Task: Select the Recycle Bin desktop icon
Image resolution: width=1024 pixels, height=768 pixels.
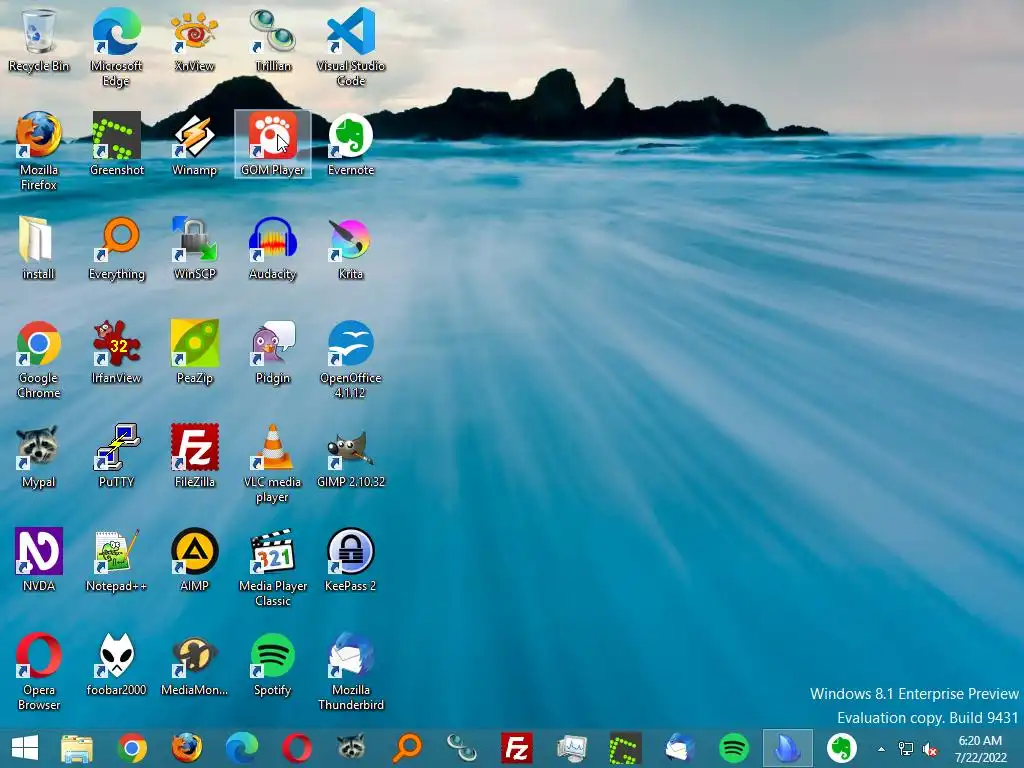Action: 39,40
